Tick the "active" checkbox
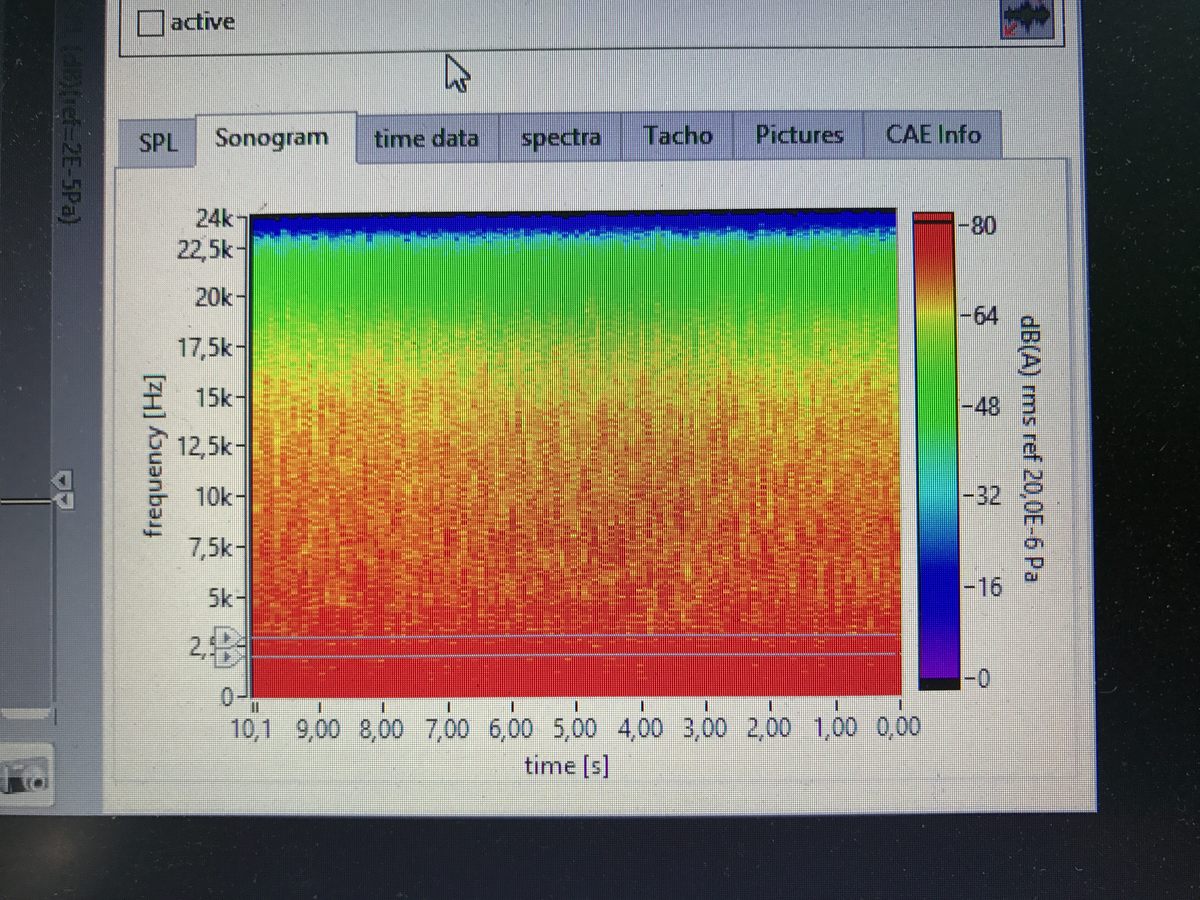The height and width of the screenshot is (900, 1200). pos(152,23)
